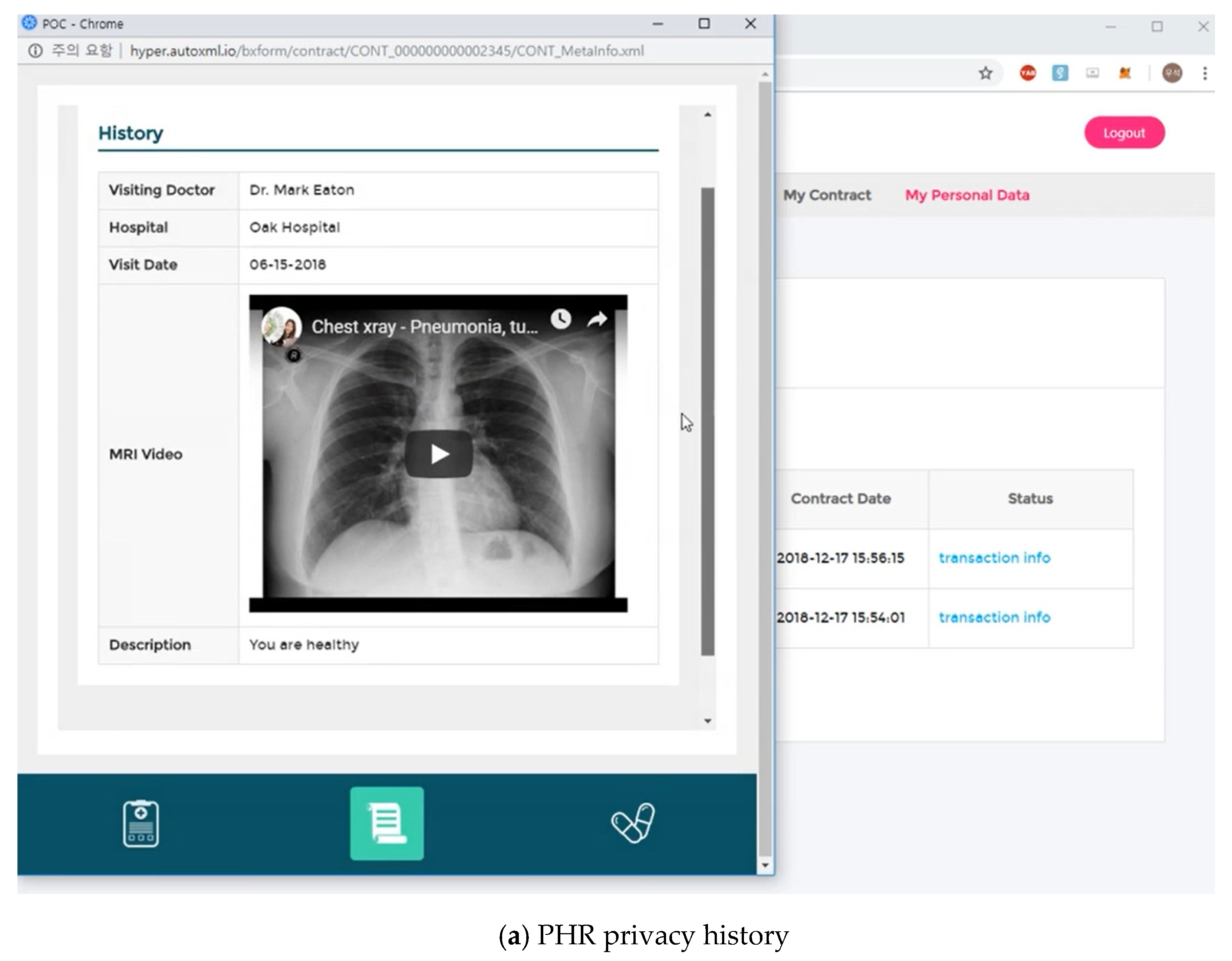Open the medication pills icon
The height and width of the screenshot is (961, 1232).
coord(633,823)
